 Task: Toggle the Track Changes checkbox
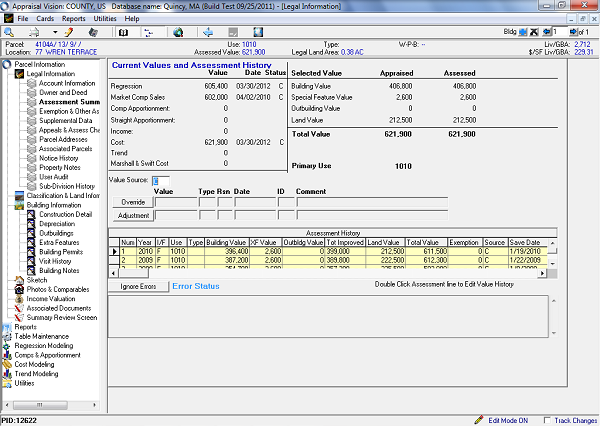546,421
